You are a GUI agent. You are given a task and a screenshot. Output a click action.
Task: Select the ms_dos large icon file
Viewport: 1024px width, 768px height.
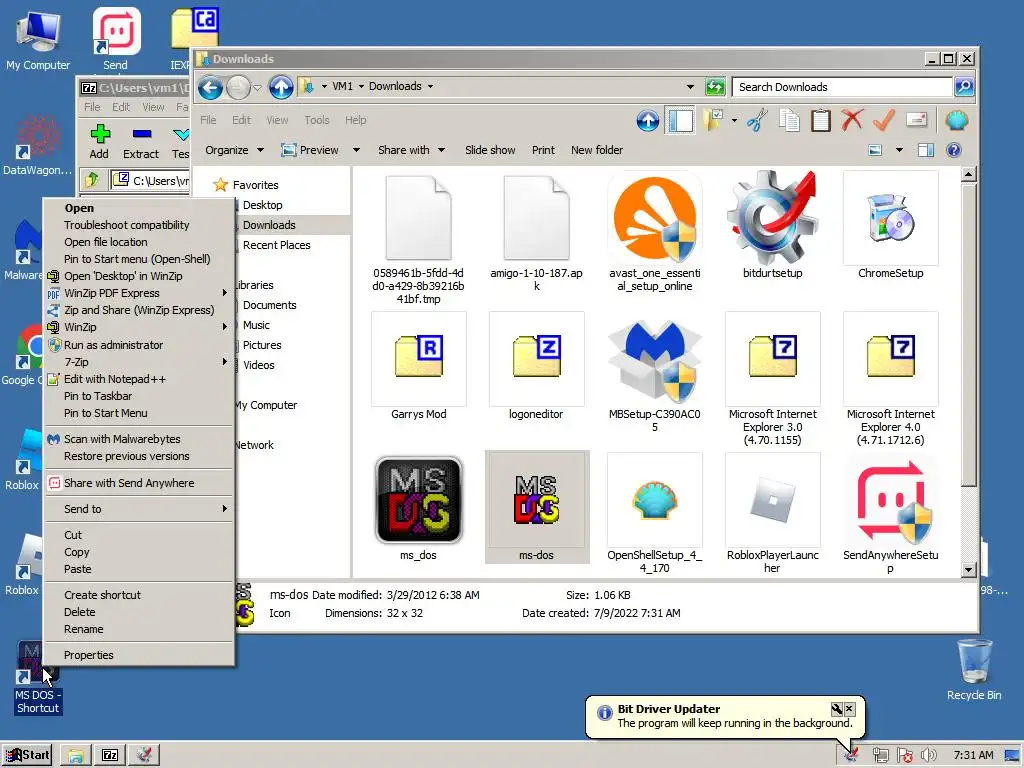(x=419, y=508)
